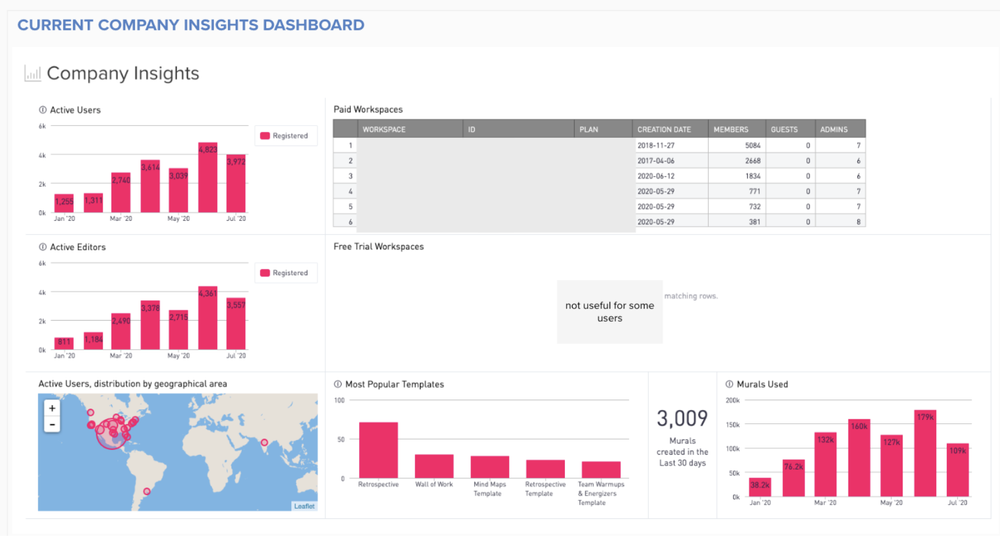The width and height of the screenshot is (1000, 538).
Task: Click the map marker over India
Action: pos(264,442)
